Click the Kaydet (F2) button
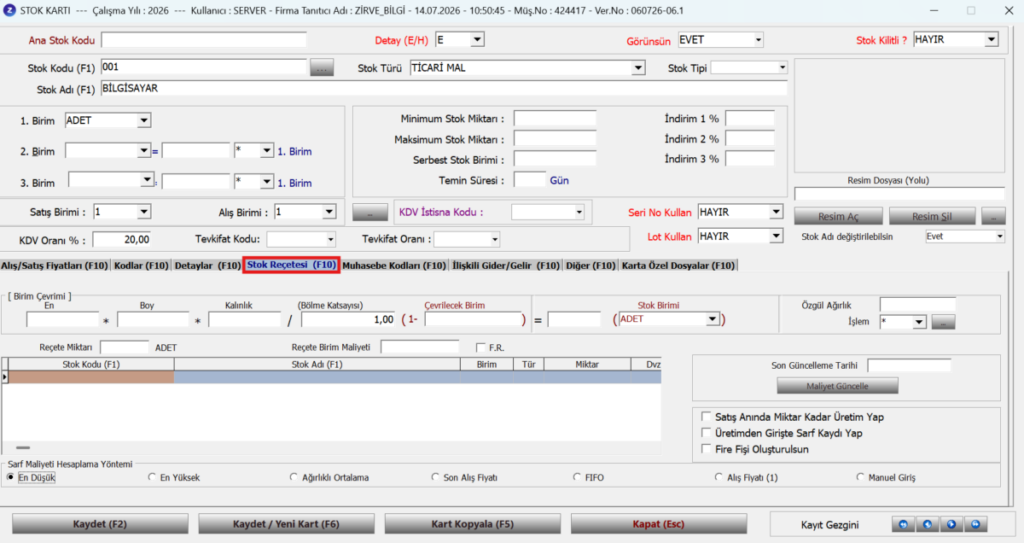This screenshot has height=543, width=1024. (100, 524)
